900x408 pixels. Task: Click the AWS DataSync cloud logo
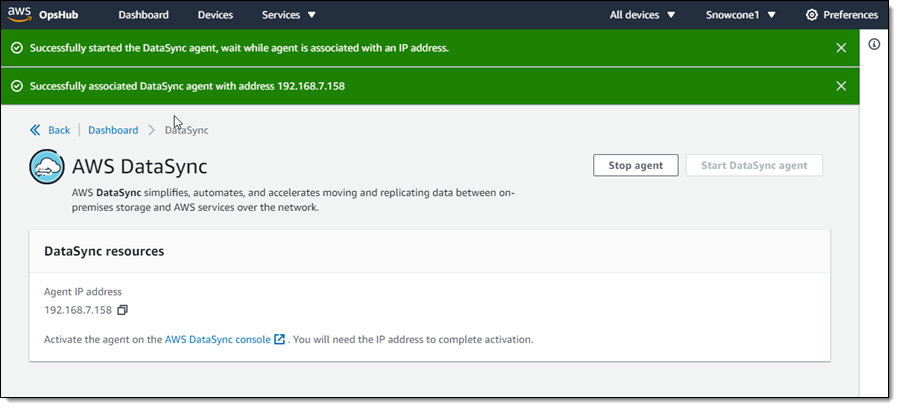(x=48, y=167)
